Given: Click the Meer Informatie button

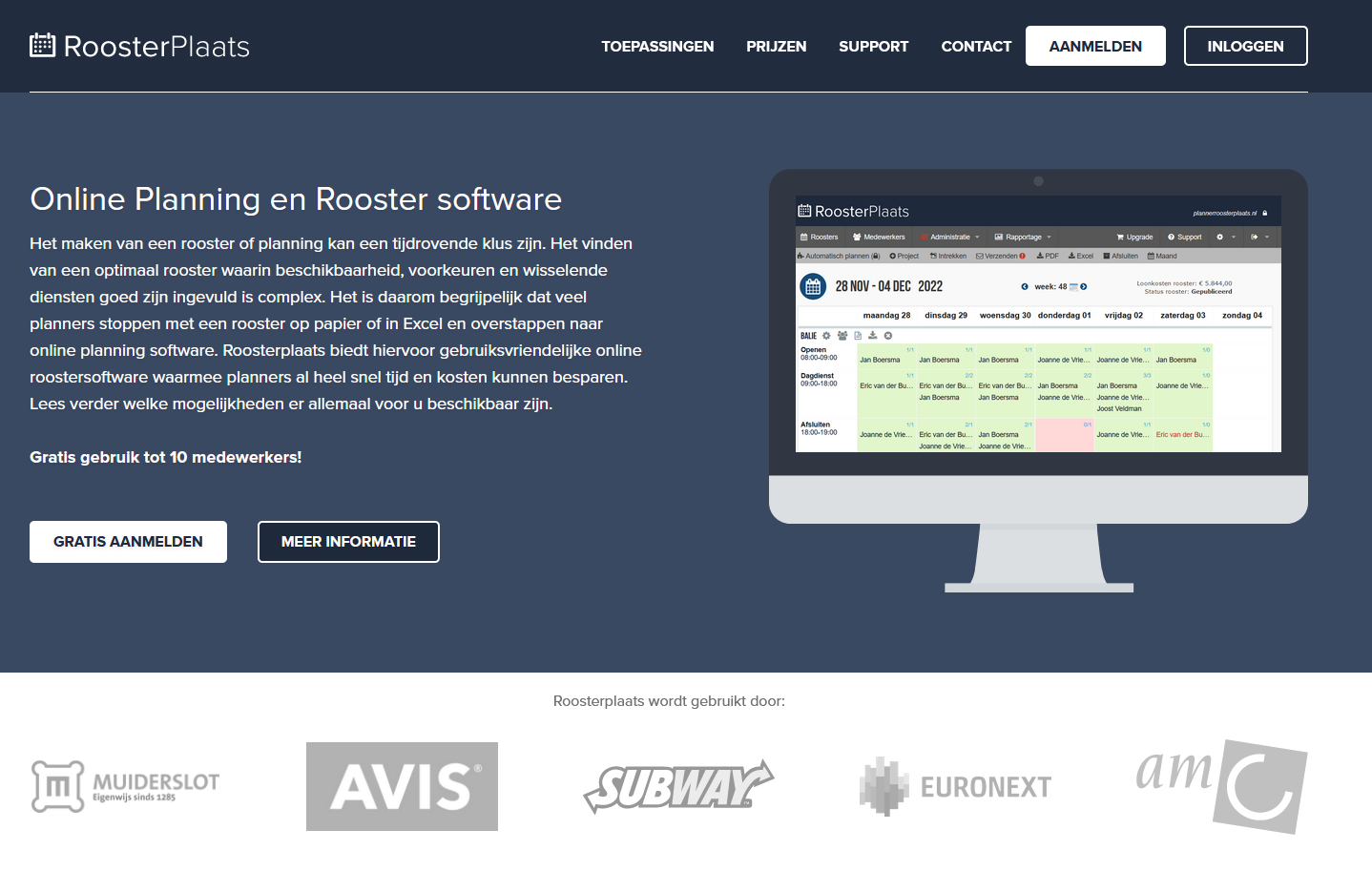Looking at the screenshot, I should click(x=348, y=542).
